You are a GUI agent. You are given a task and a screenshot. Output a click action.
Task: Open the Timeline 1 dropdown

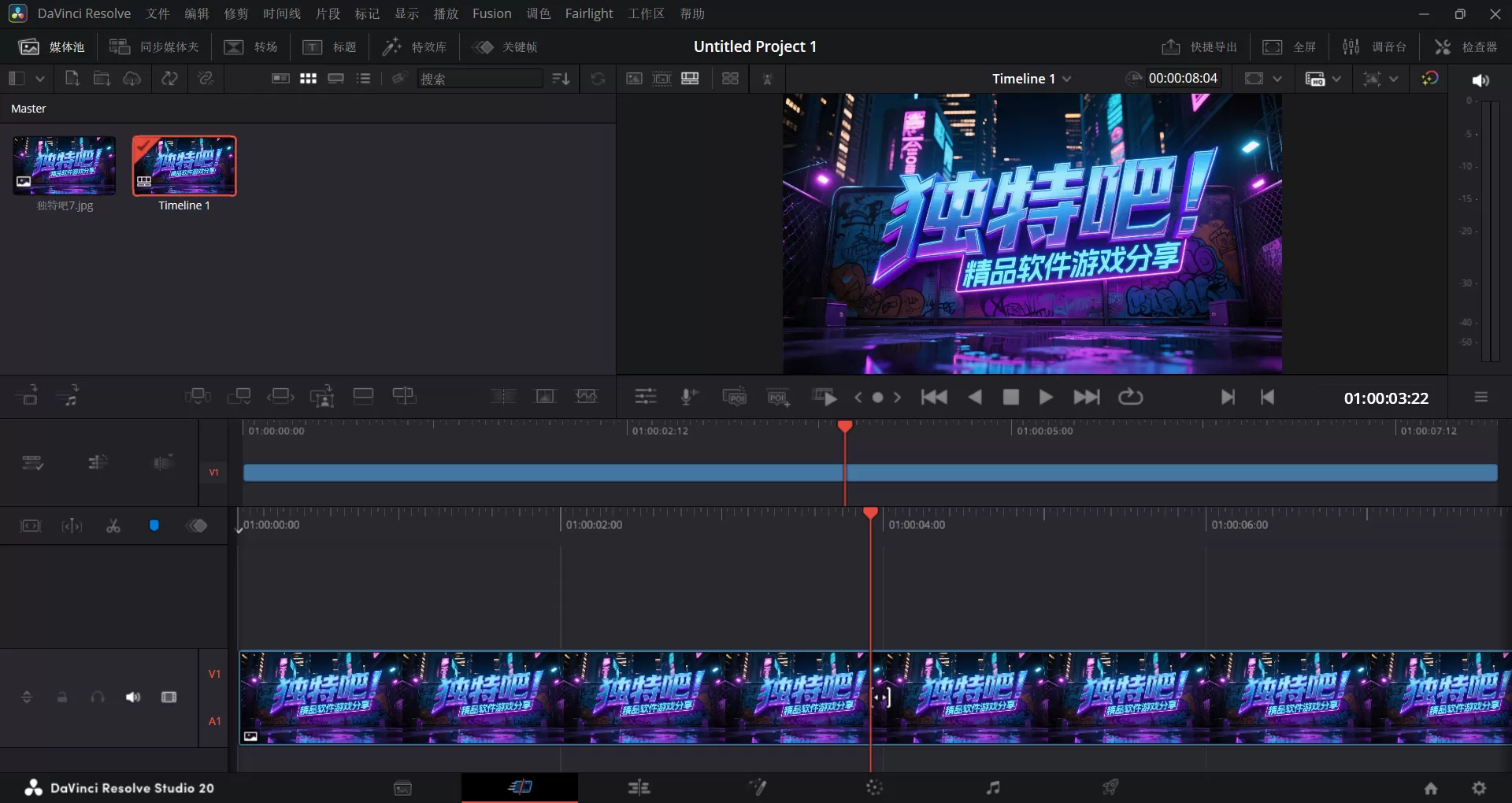tap(1068, 78)
